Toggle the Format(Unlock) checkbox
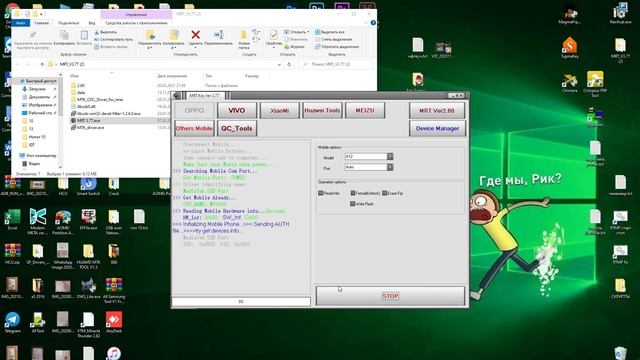This screenshot has height=360, width=640. click(353, 193)
